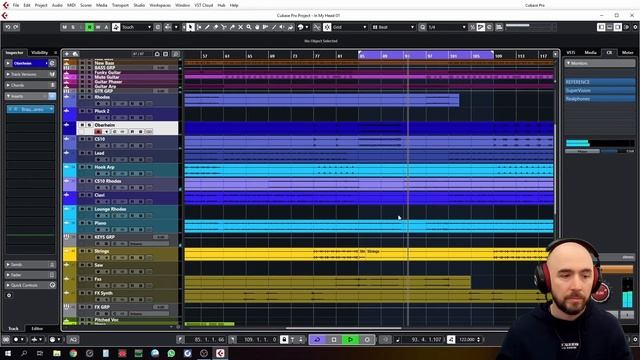Toggle global Read automation green R
Viewport: 640px width, 360px height.
[x=89, y=27]
